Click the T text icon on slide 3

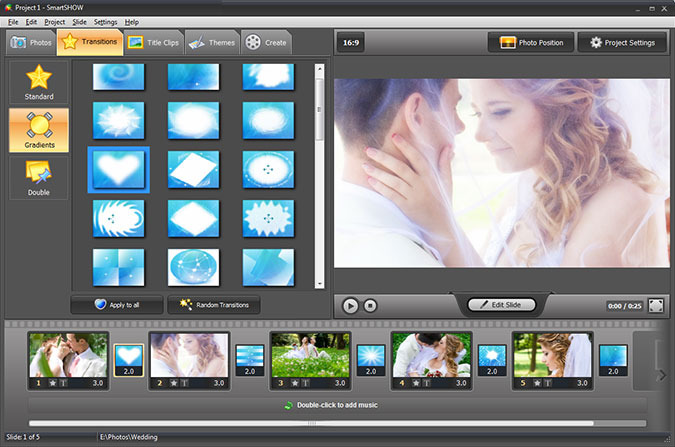(306, 383)
